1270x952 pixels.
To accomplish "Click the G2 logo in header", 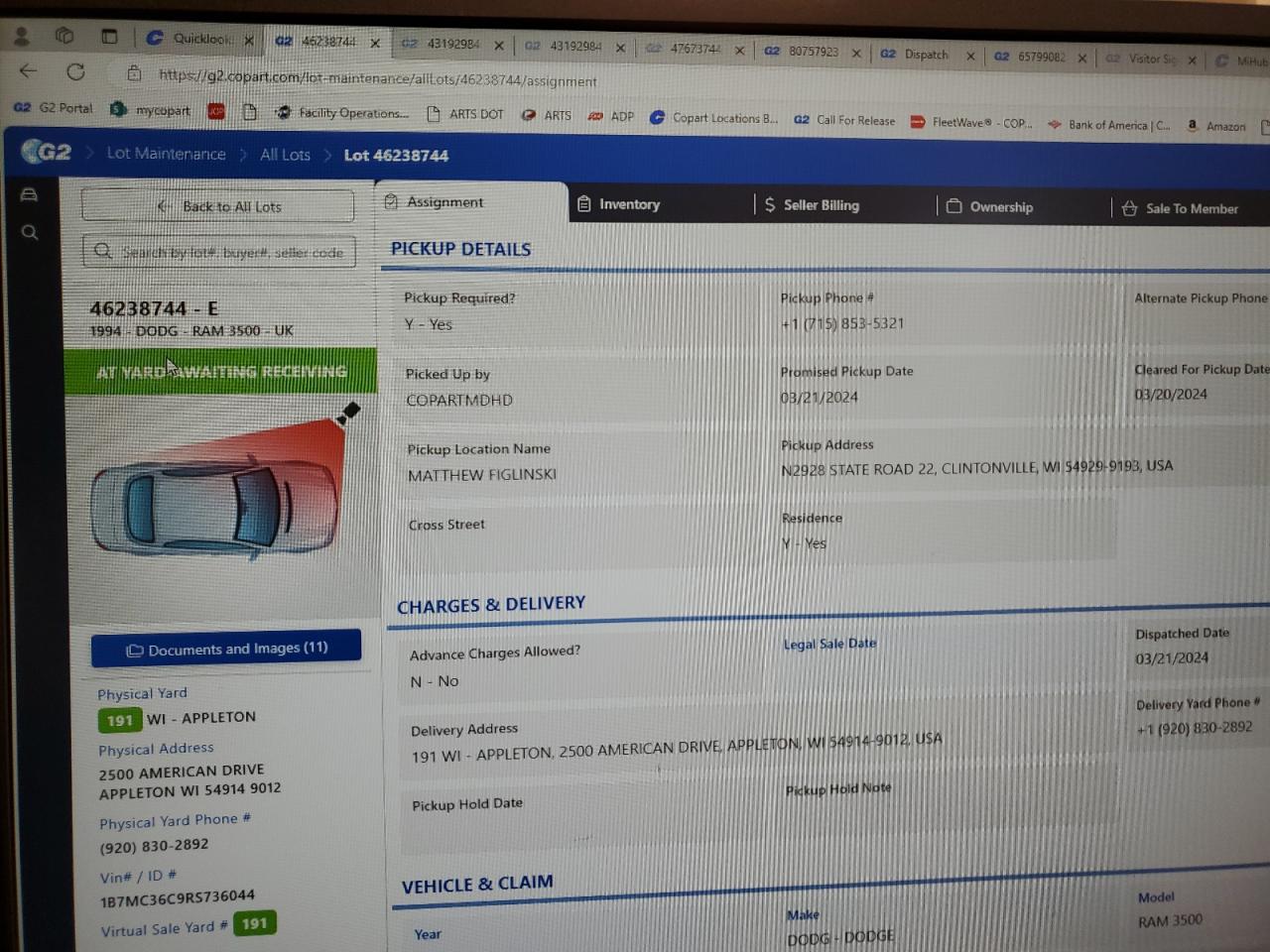I will coord(47,152).
